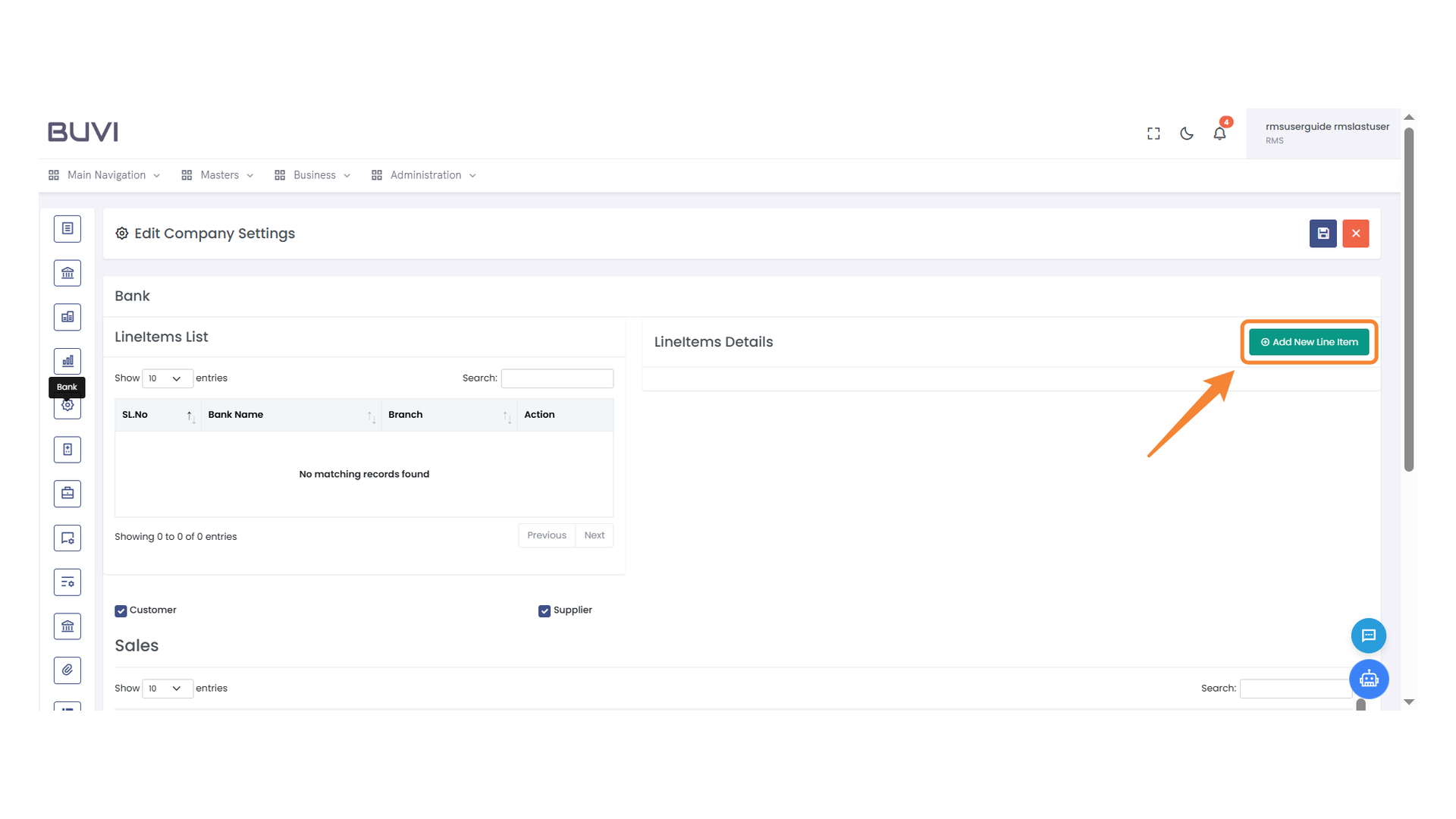Toggle dark mode moon icon
Image resolution: width=1456 pixels, height=819 pixels.
click(1187, 133)
